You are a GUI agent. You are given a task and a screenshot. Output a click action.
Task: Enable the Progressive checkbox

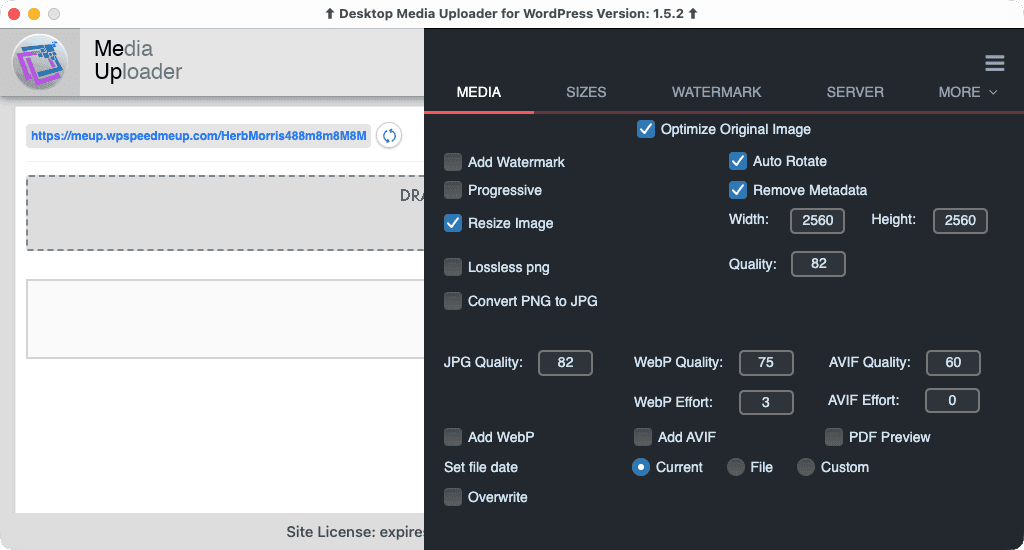pyautogui.click(x=453, y=190)
